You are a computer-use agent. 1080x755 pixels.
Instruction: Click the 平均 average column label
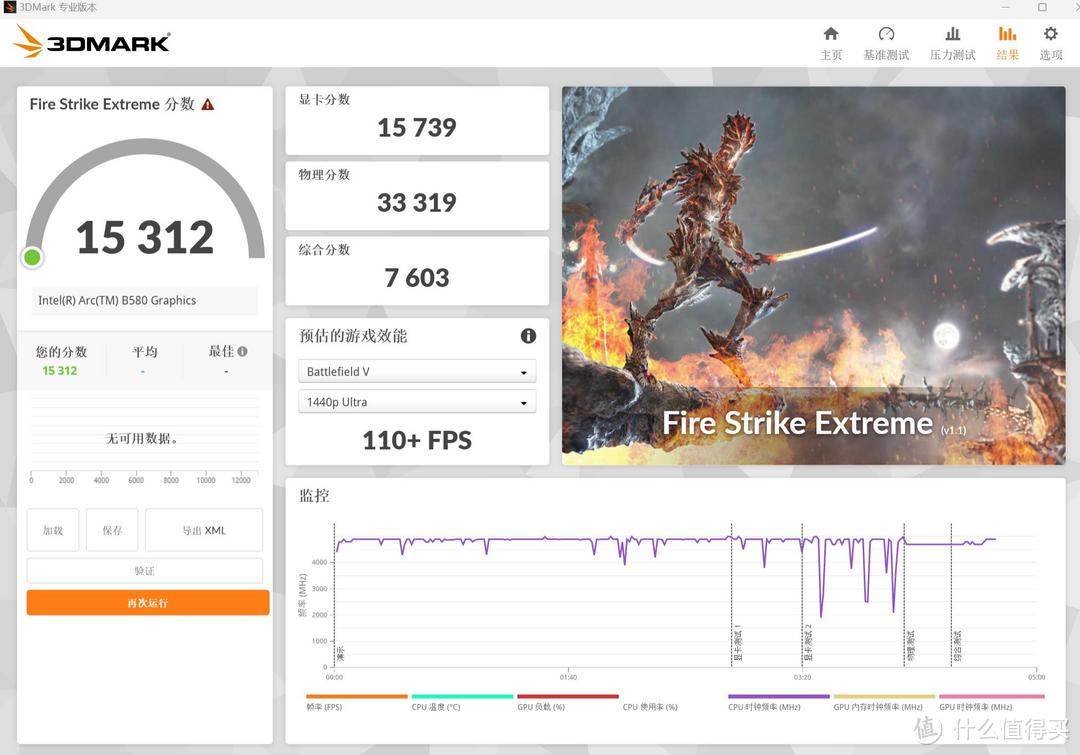coord(145,351)
